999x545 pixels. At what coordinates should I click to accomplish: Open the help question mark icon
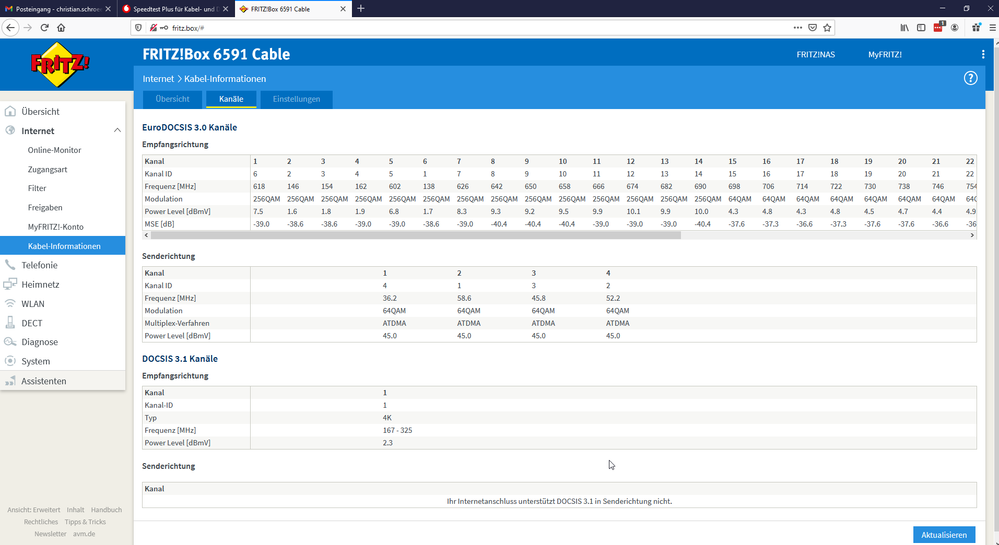(x=970, y=78)
